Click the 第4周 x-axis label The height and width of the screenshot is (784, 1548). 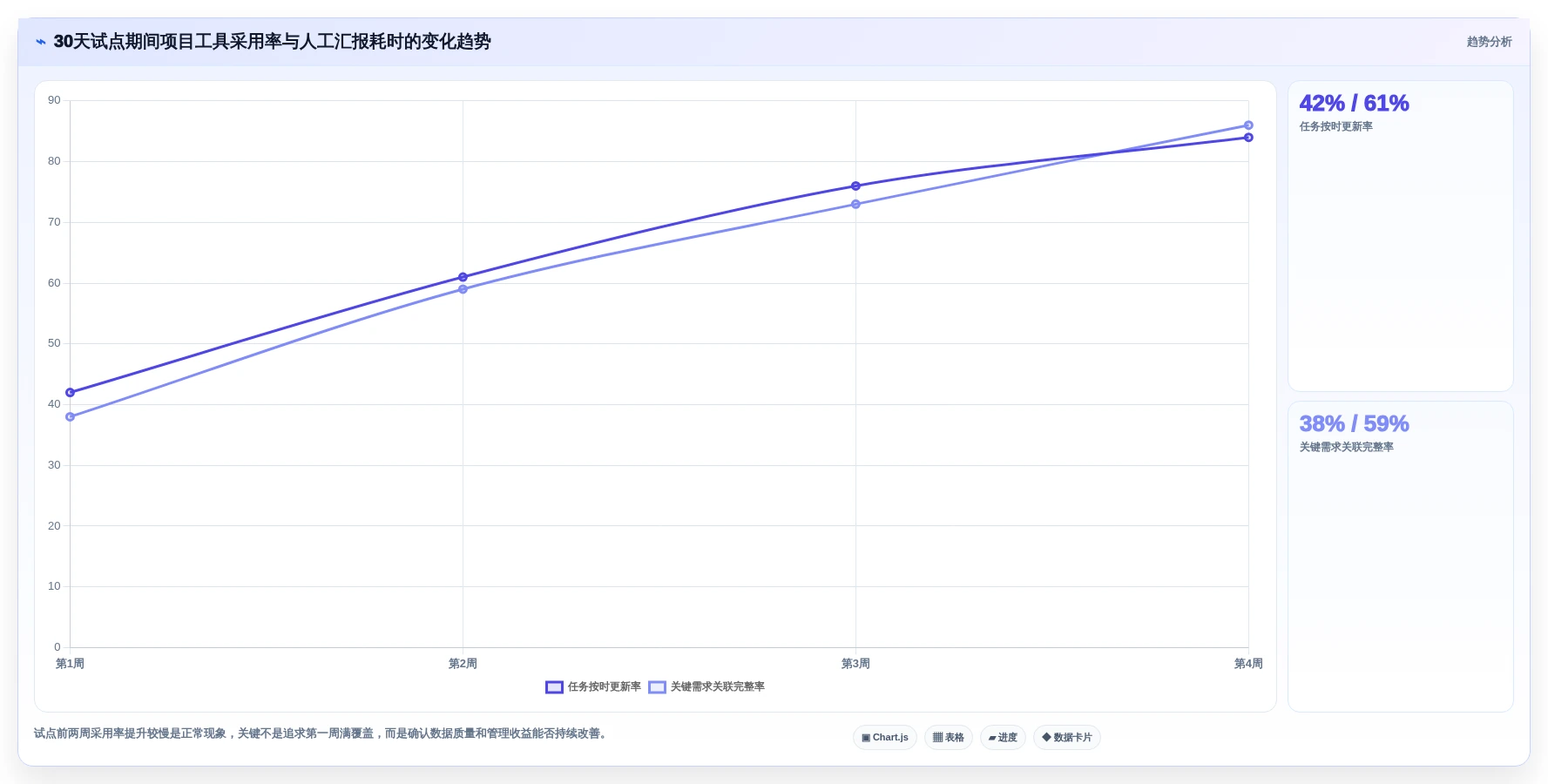tap(1248, 664)
